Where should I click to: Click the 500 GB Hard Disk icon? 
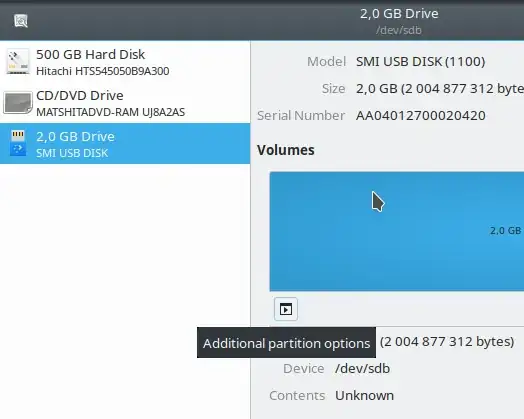[18, 61]
